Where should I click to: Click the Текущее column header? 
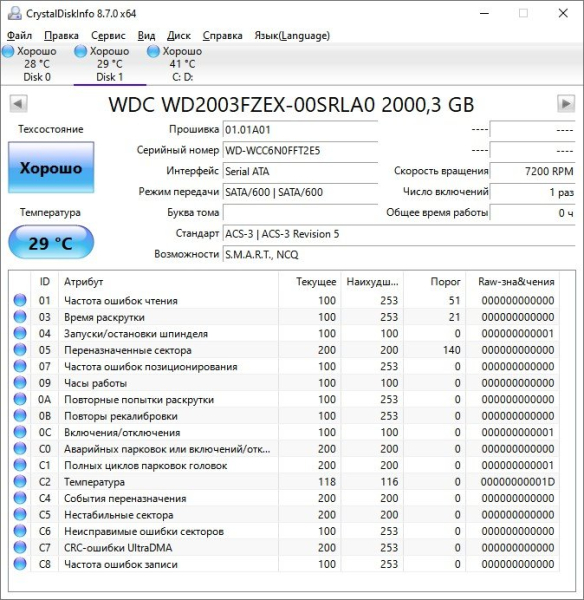(310, 282)
